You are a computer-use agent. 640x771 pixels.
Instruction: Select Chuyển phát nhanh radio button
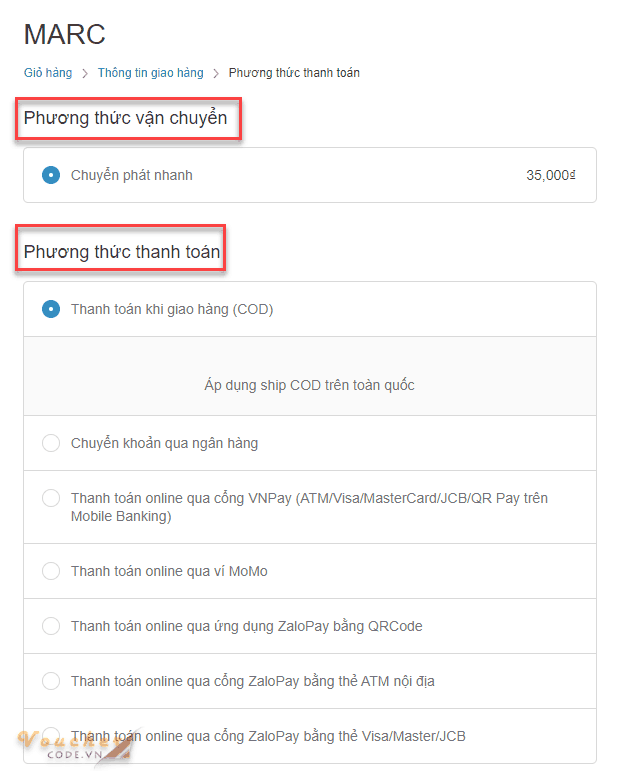click(51, 175)
